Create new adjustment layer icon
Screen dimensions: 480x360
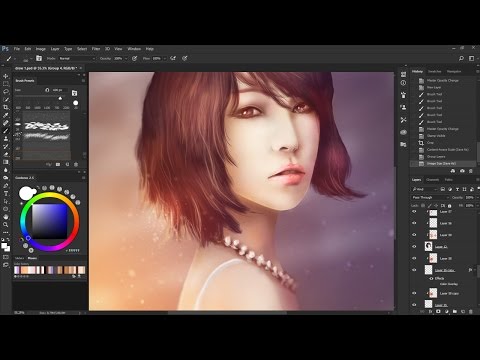click(x=447, y=311)
